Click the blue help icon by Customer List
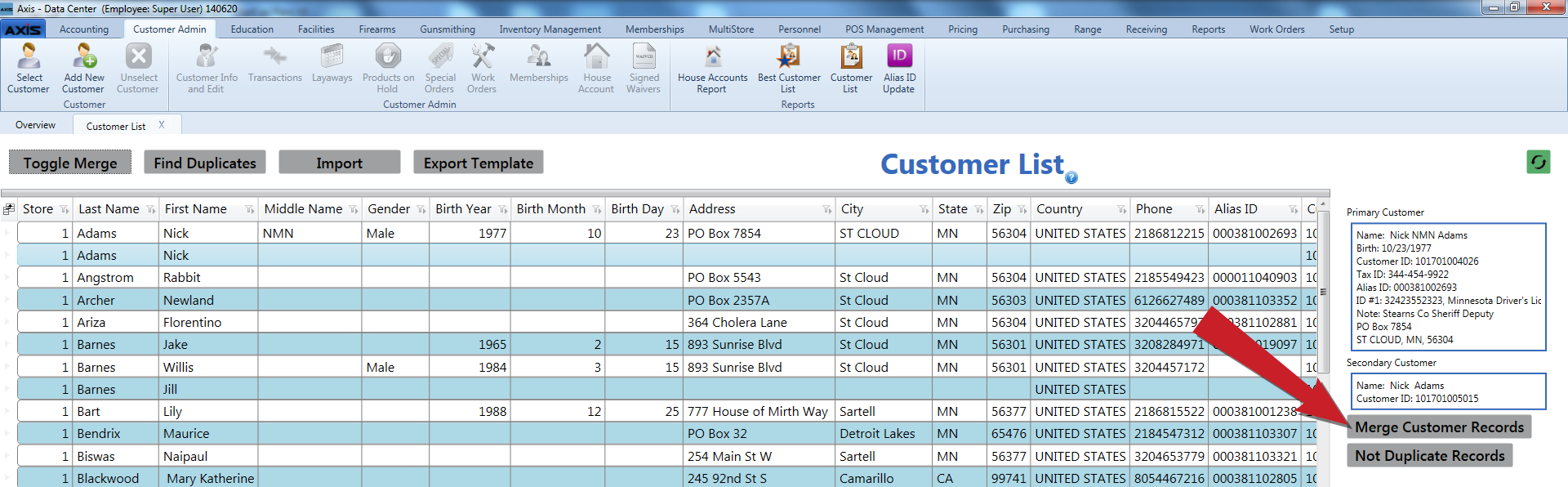The width and height of the screenshot is (1568, 487). point(1071,177)
